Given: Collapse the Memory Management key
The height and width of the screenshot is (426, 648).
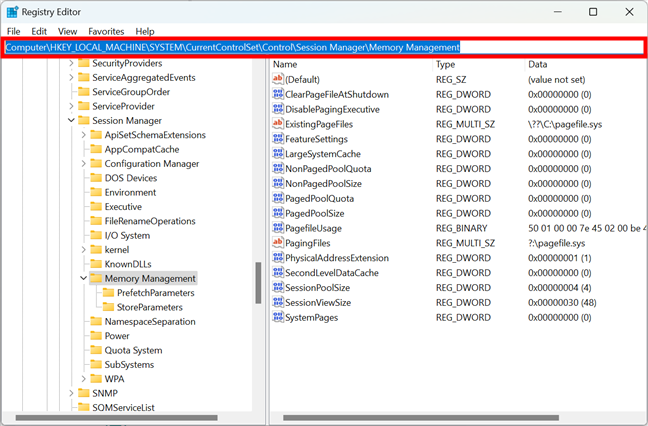Looking at the screenshot, I should click(x=83, y=278).
